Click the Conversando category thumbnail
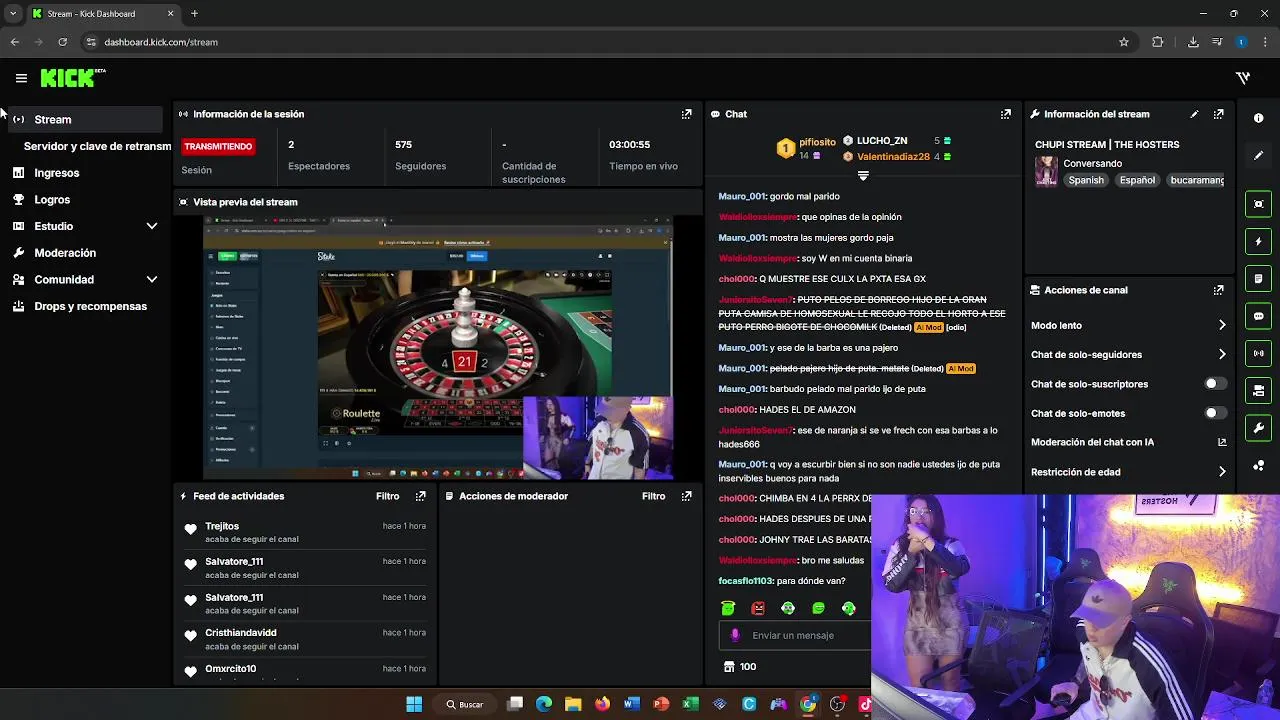Screen dimensions: 1280x720 pos(1046,171)
